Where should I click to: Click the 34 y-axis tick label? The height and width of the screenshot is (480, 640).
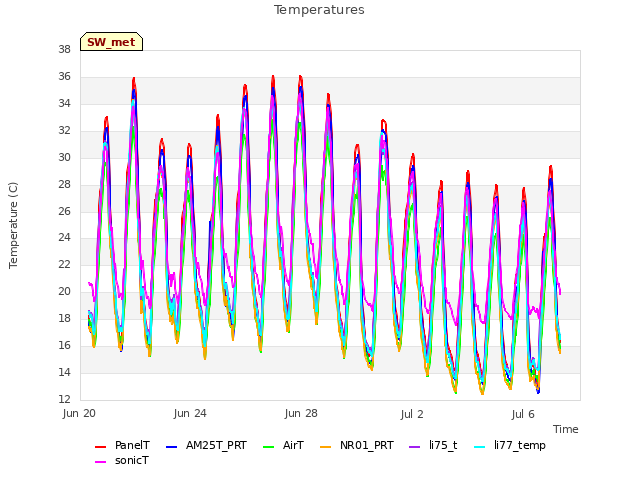[x=64, y=104]
